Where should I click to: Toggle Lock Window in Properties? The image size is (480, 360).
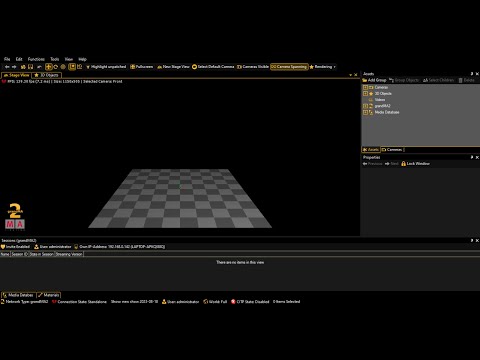tap(415, 164)
